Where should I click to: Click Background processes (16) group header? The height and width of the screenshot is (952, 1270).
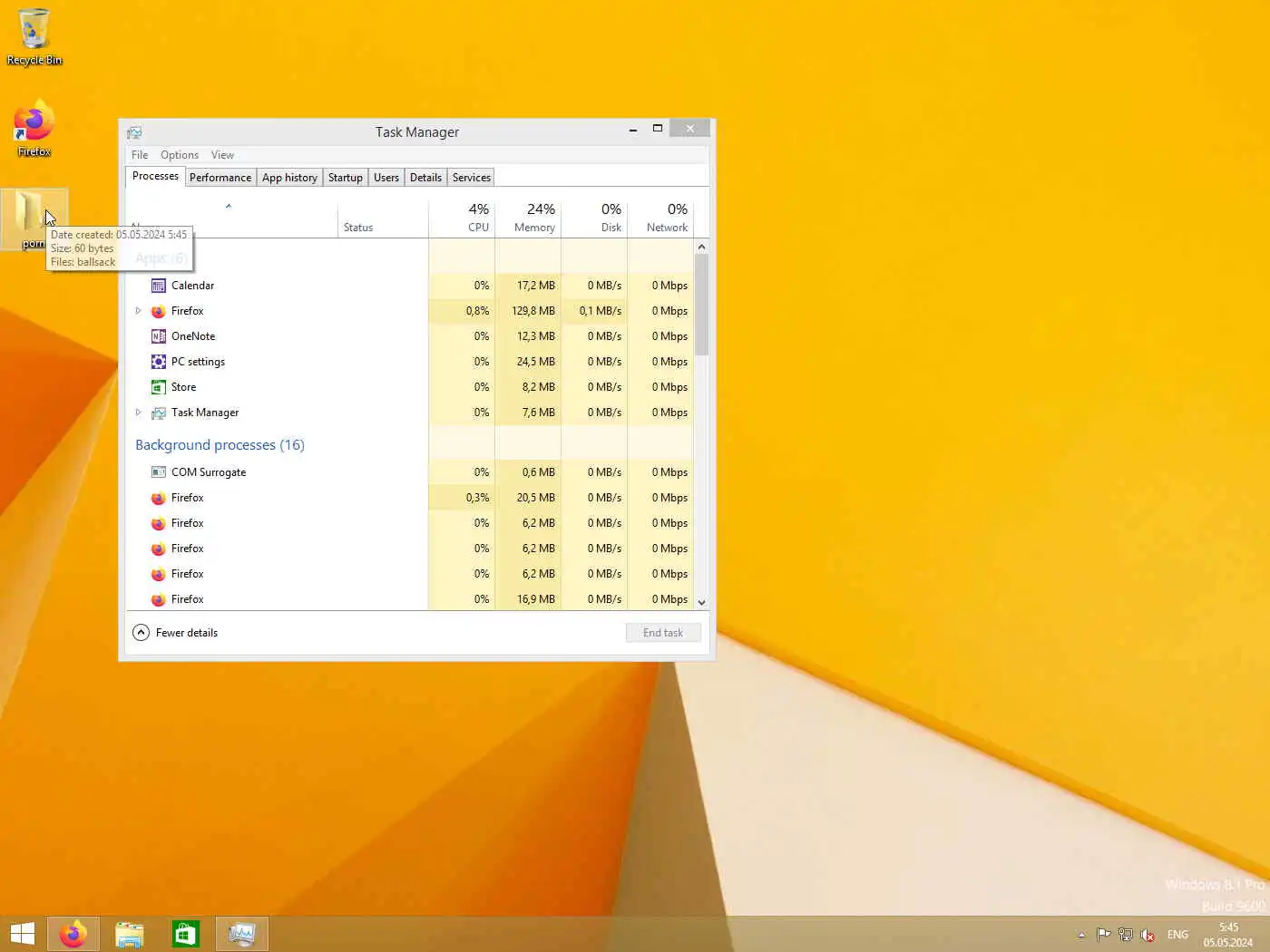pyautogui.click(x=220, y=445)
